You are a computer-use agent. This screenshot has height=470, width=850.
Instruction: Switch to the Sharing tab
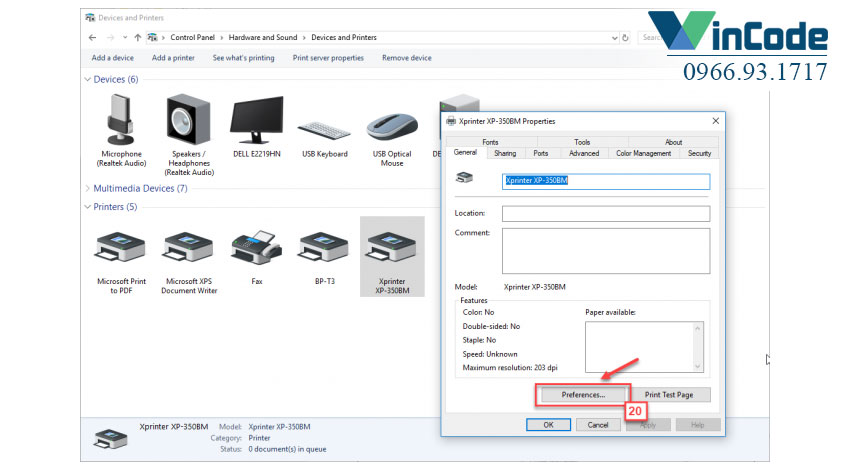505,153
